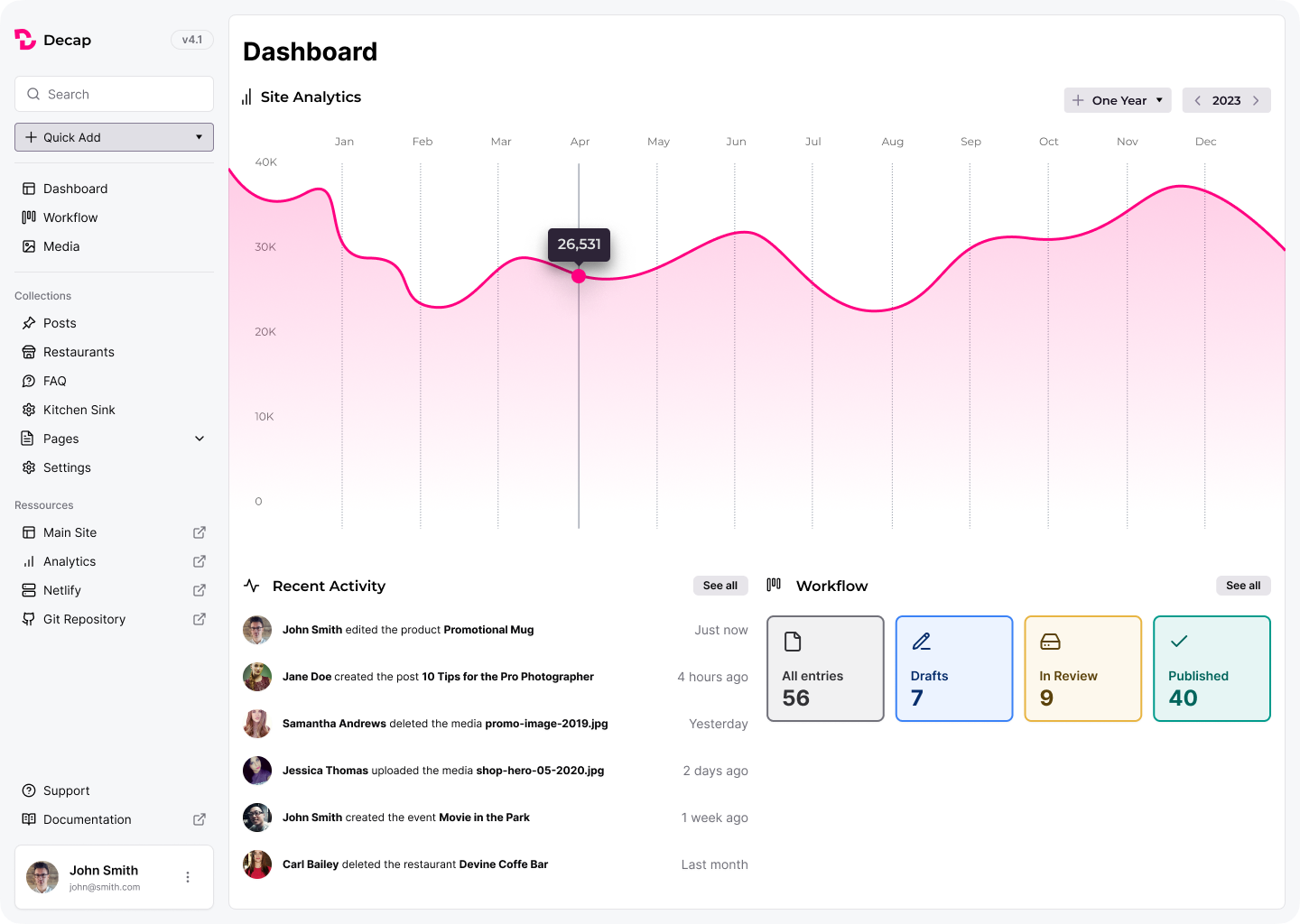
Task: Click the Media image icon
Action: click(x=29, y=246)
